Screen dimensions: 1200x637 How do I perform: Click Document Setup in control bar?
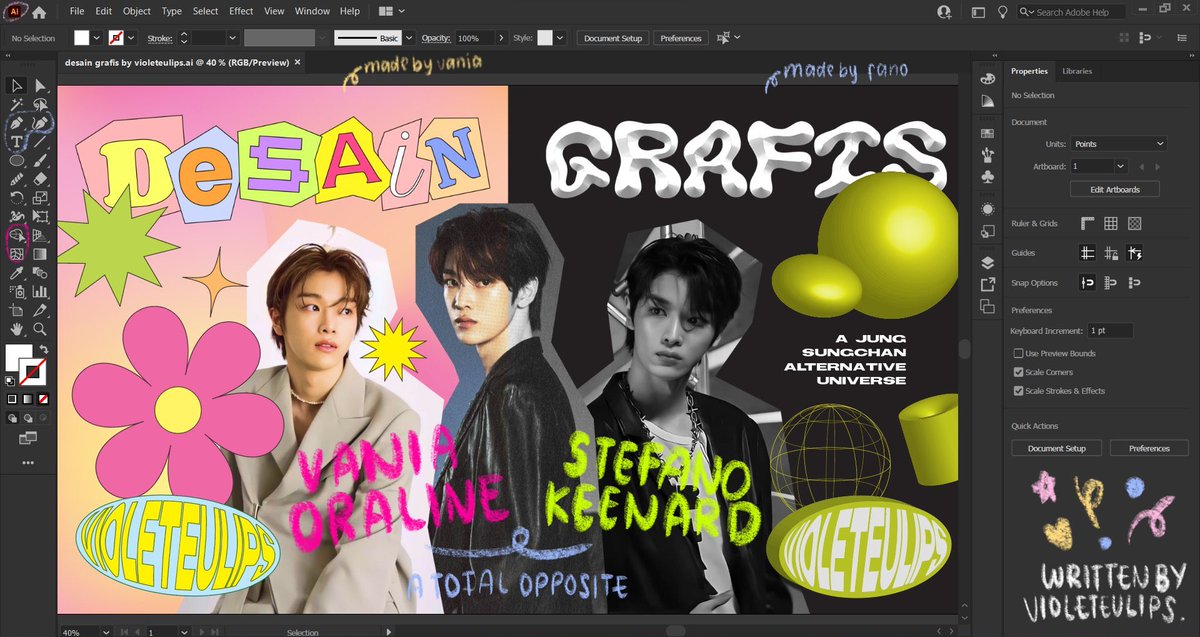(x=613, y=38)
